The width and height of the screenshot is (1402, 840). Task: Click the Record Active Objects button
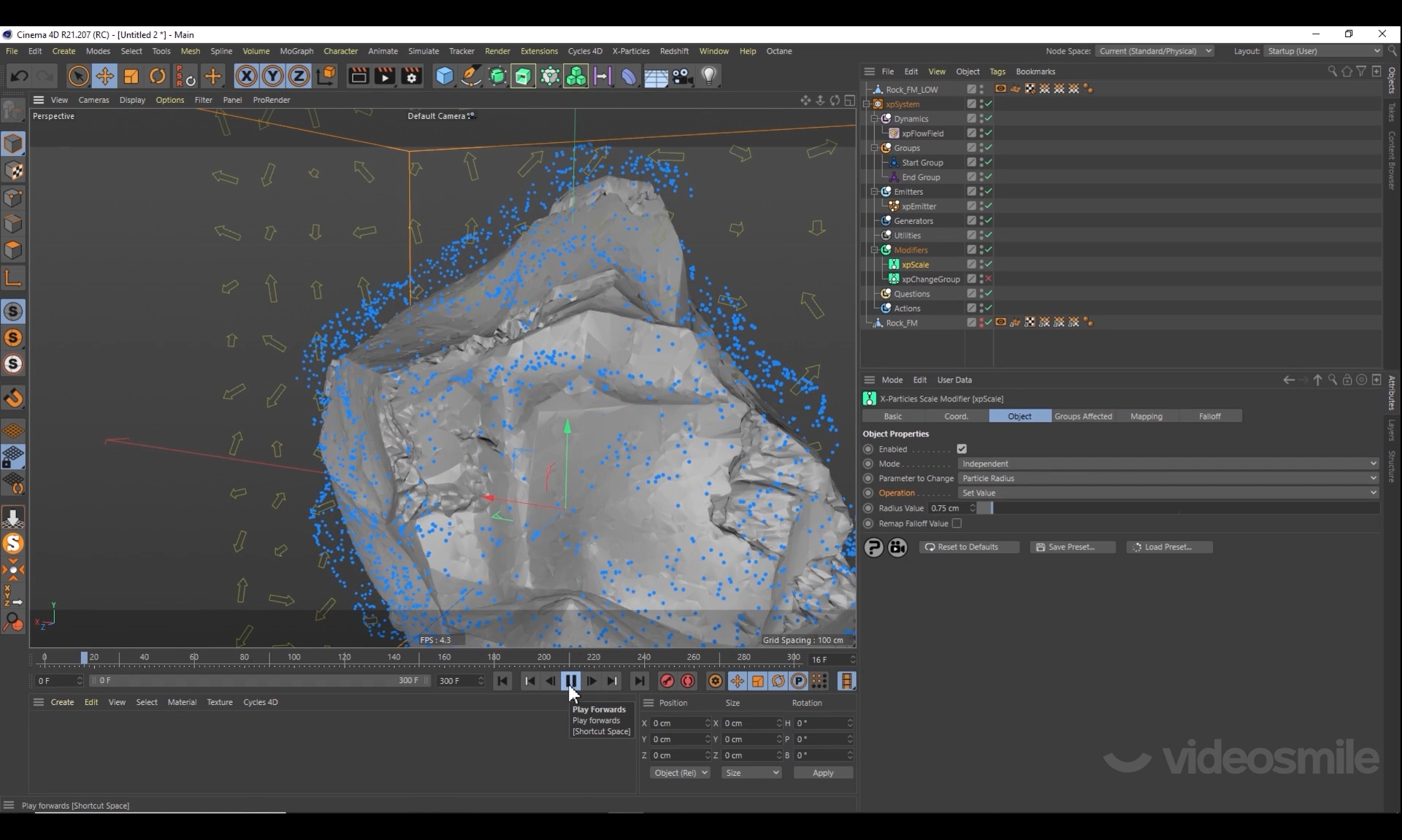pyautogui.click(x=667, y=681)
